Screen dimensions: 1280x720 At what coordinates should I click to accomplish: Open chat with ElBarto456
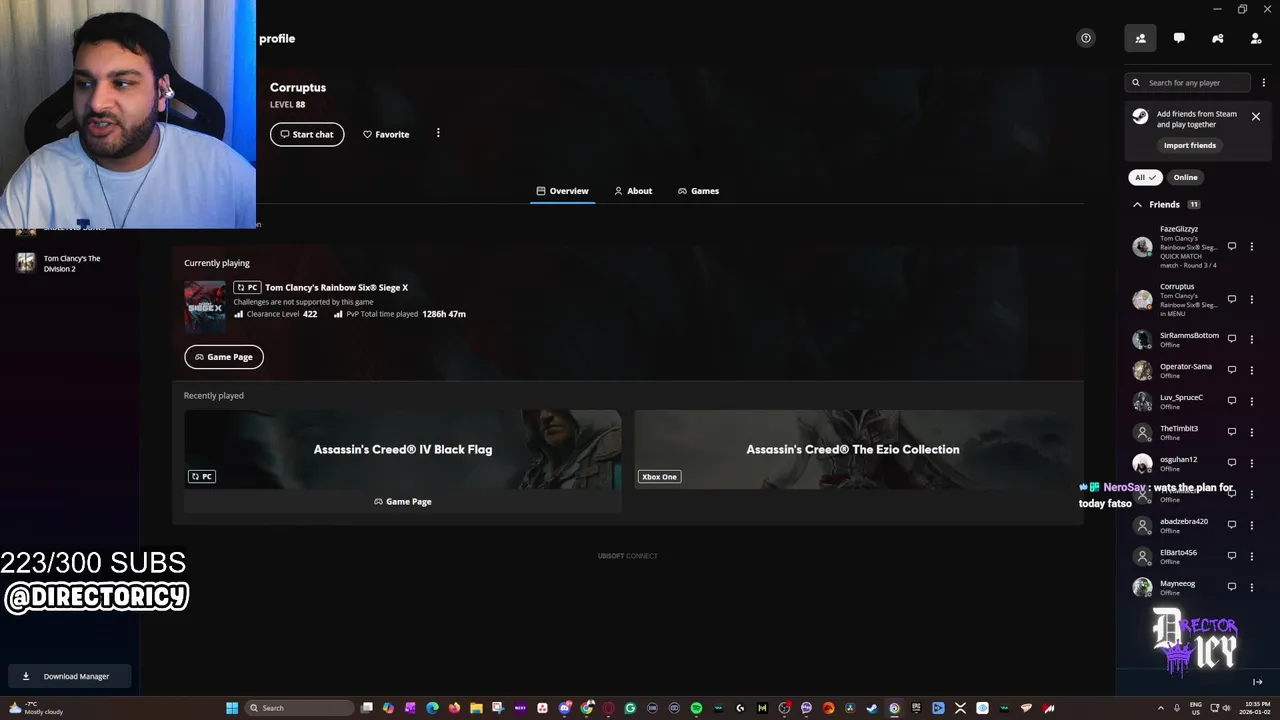1232,556
